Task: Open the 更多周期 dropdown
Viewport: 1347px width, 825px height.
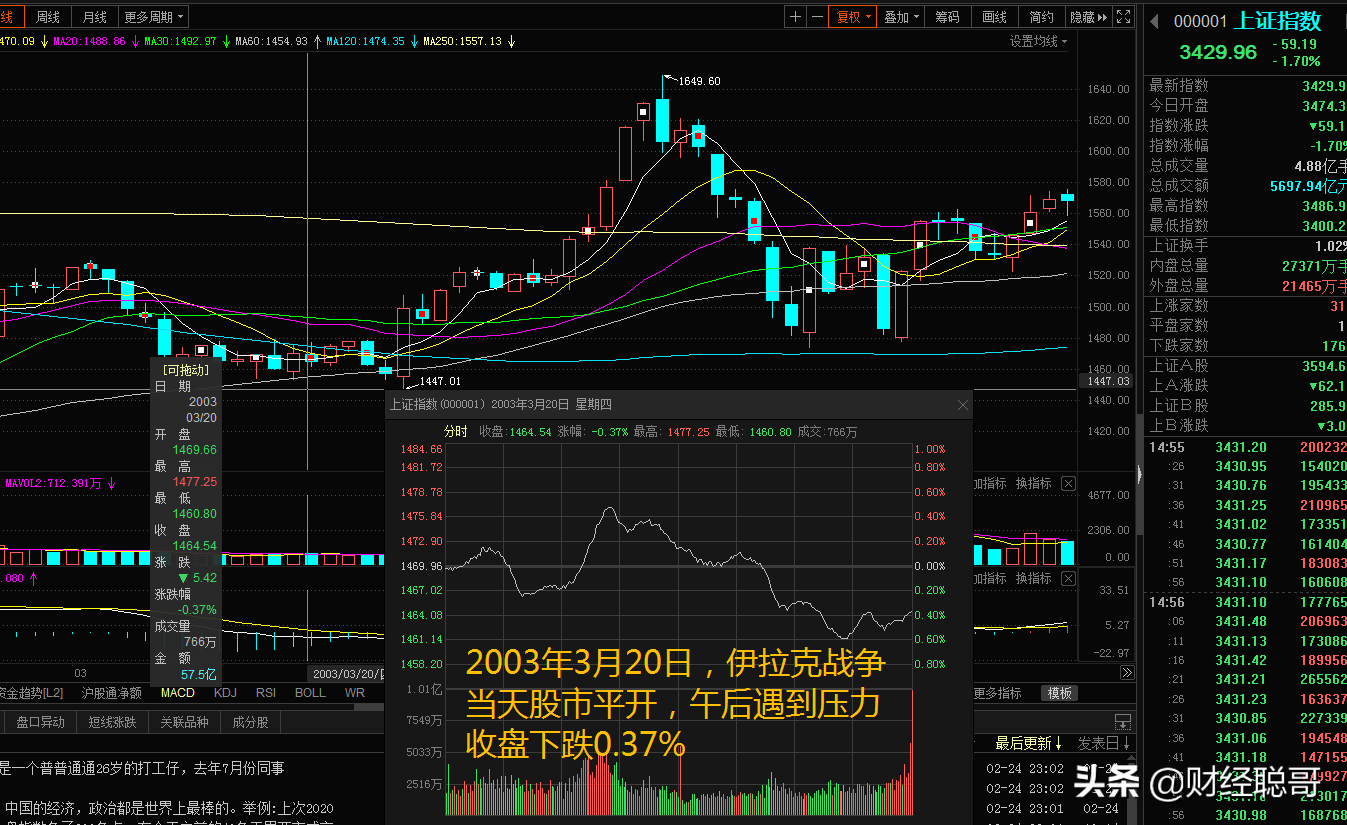Action: click(154, 17)
